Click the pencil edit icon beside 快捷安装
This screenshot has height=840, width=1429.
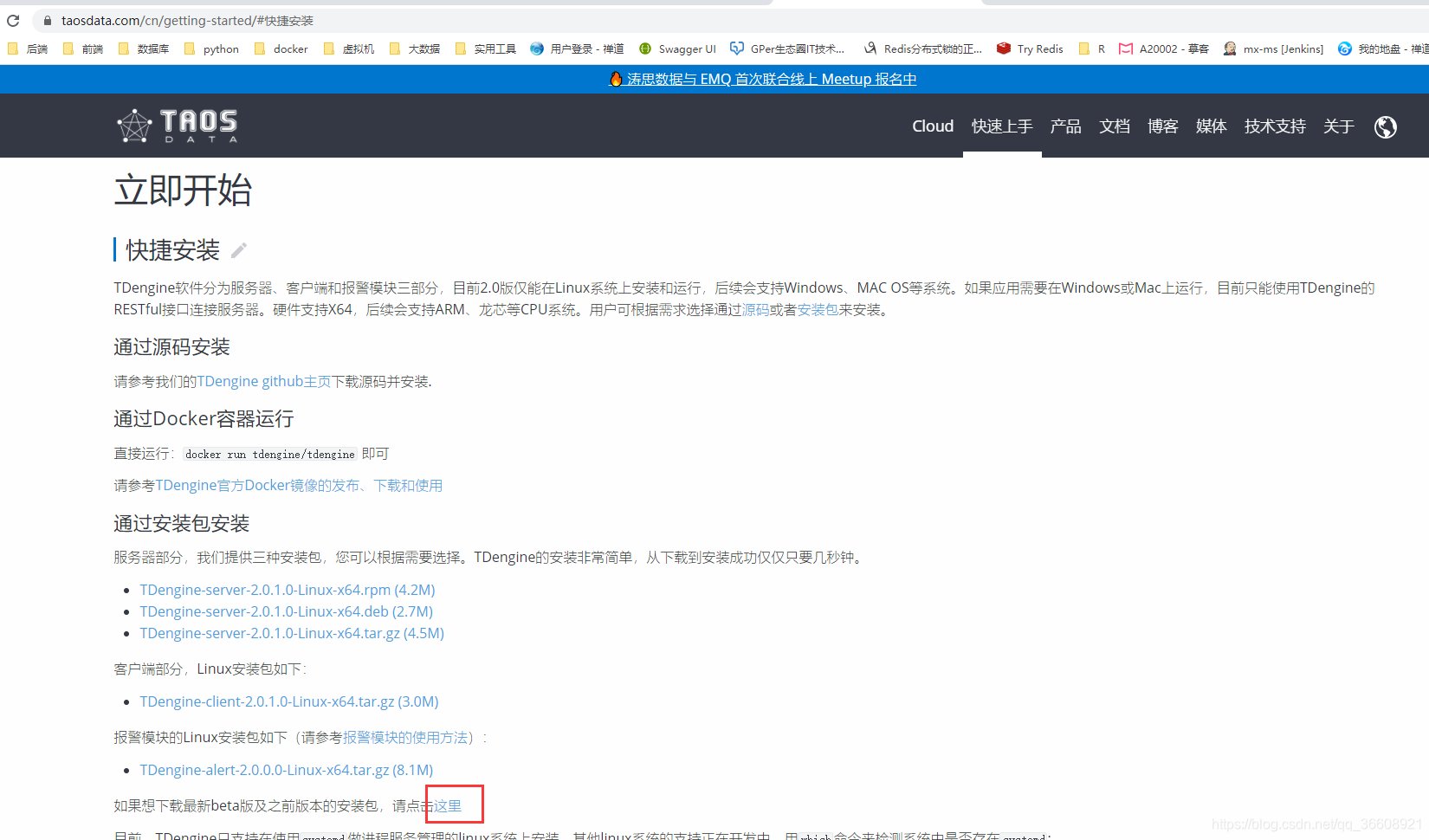click(x=237, y=249)
